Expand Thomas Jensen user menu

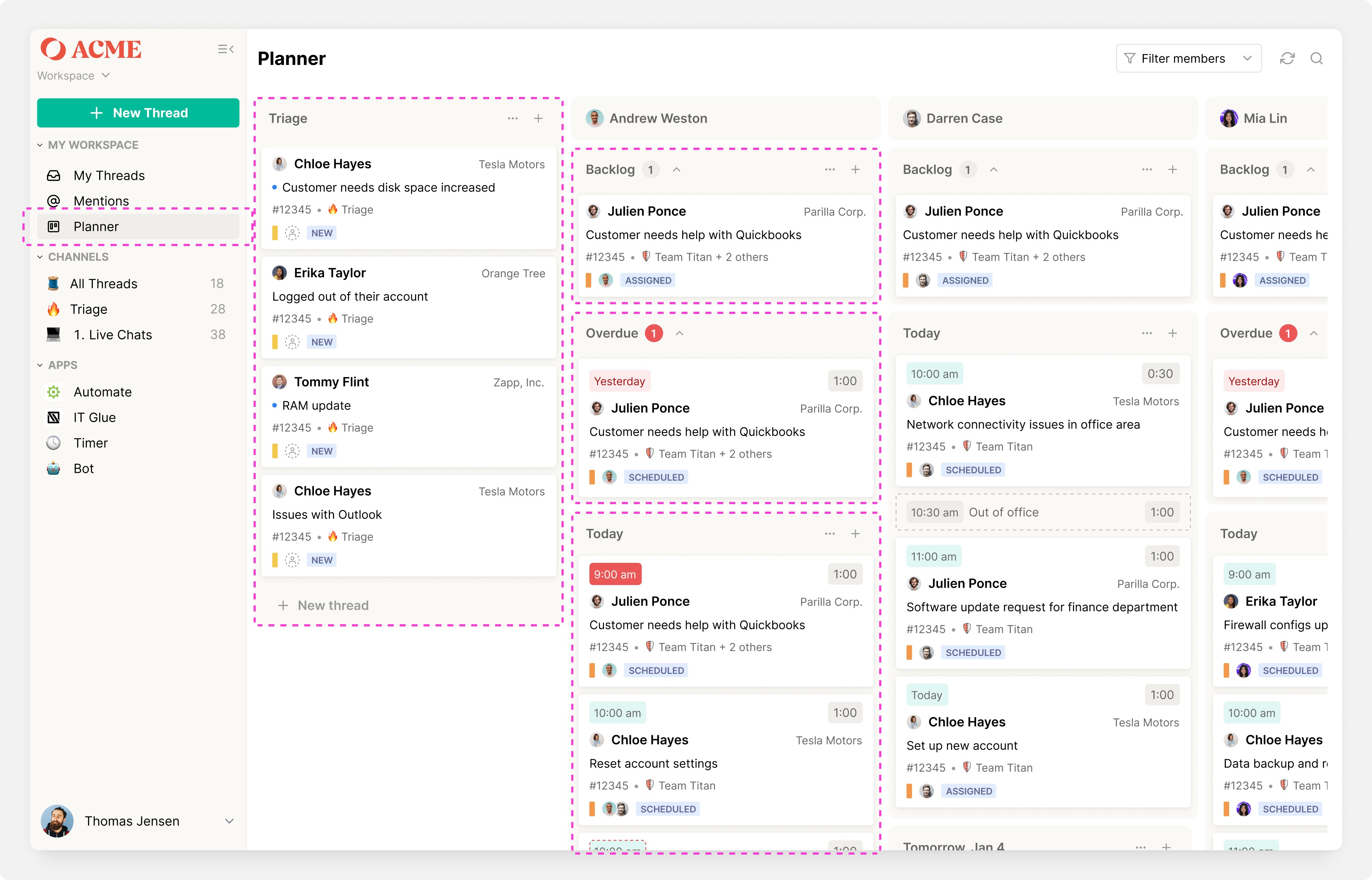click(229, 821)
